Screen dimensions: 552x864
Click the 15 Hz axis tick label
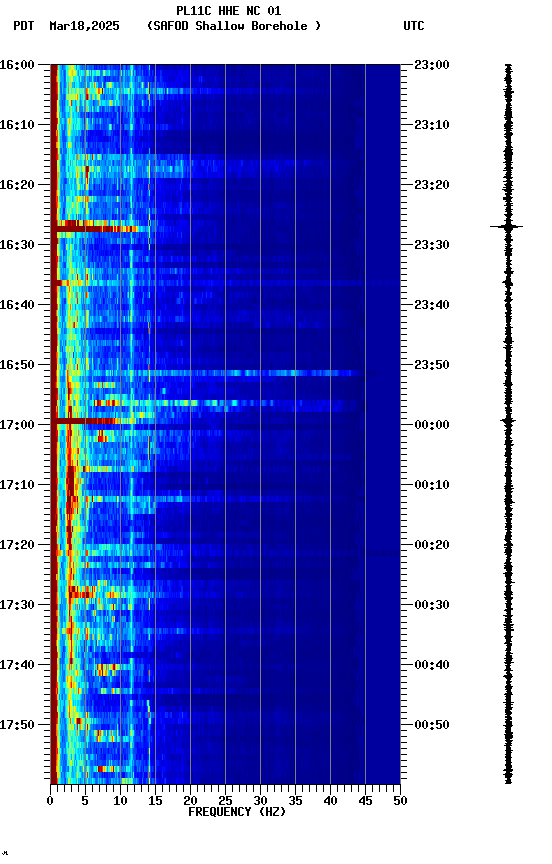click(x=155, y=801)
